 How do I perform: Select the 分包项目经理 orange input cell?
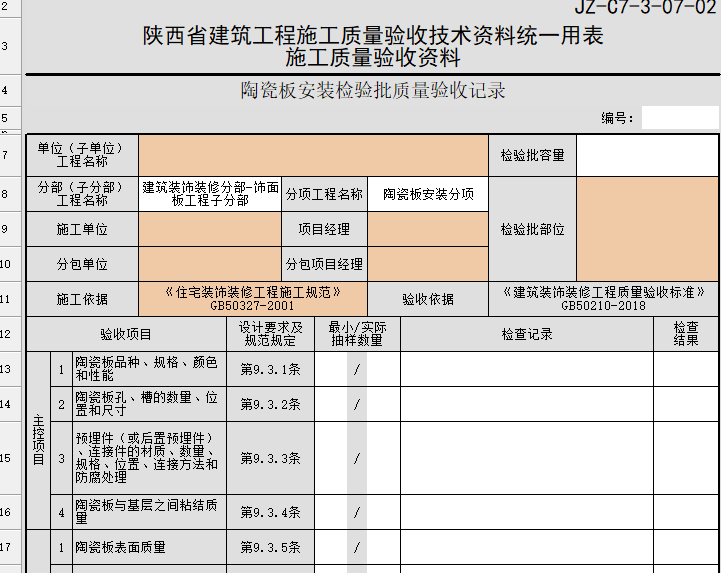427,265
